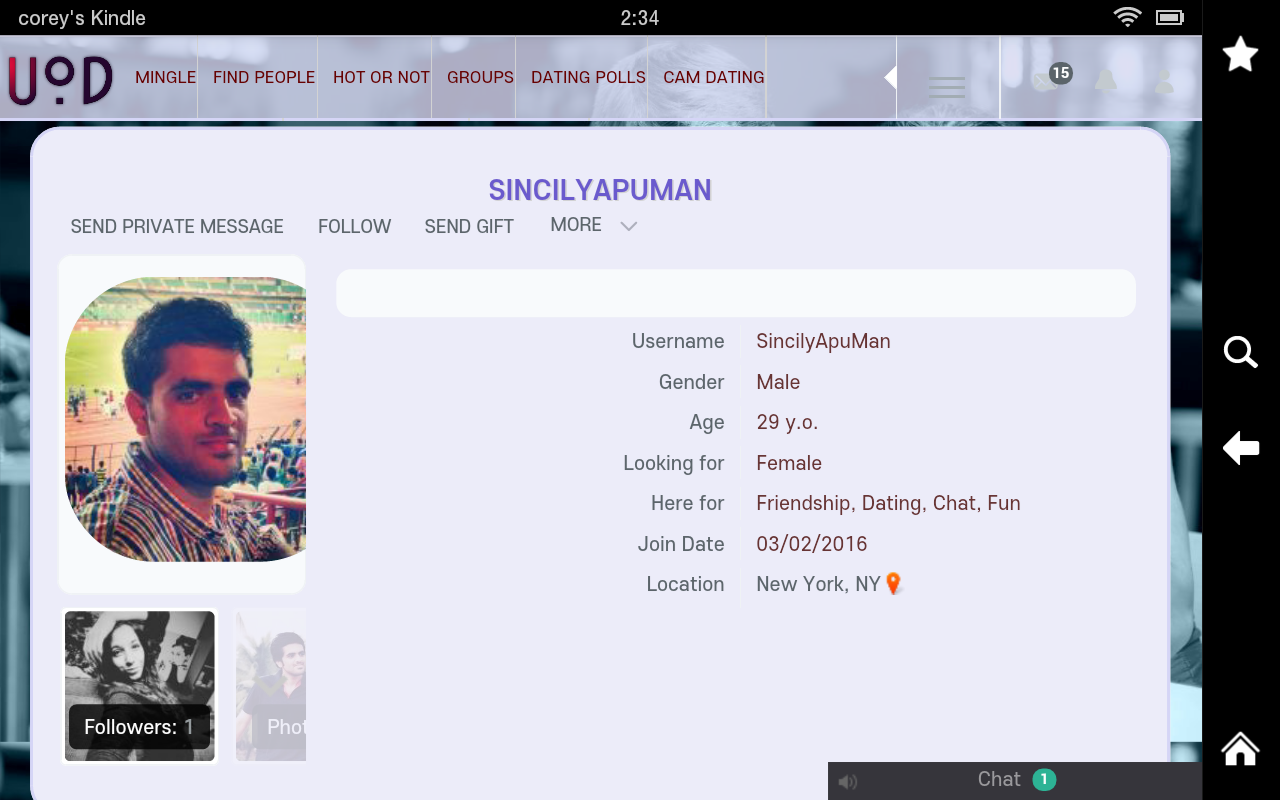1280x800 pixels.
Task: Check the Wi-Fi status icon
Action: pyautogui.click(x=1127, y=17)
